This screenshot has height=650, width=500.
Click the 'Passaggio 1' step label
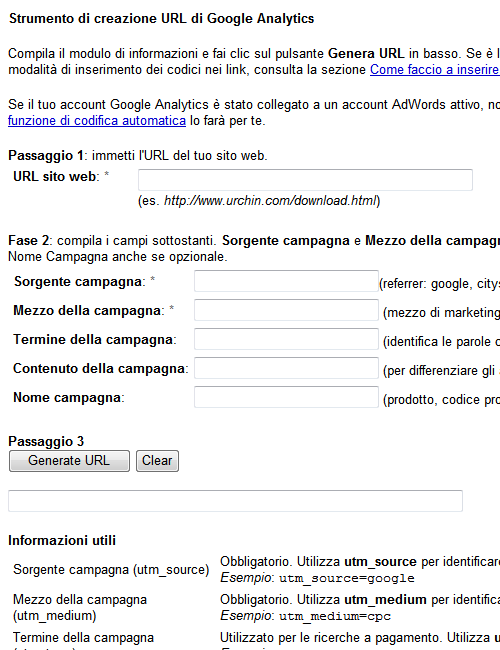coord(46,155)
